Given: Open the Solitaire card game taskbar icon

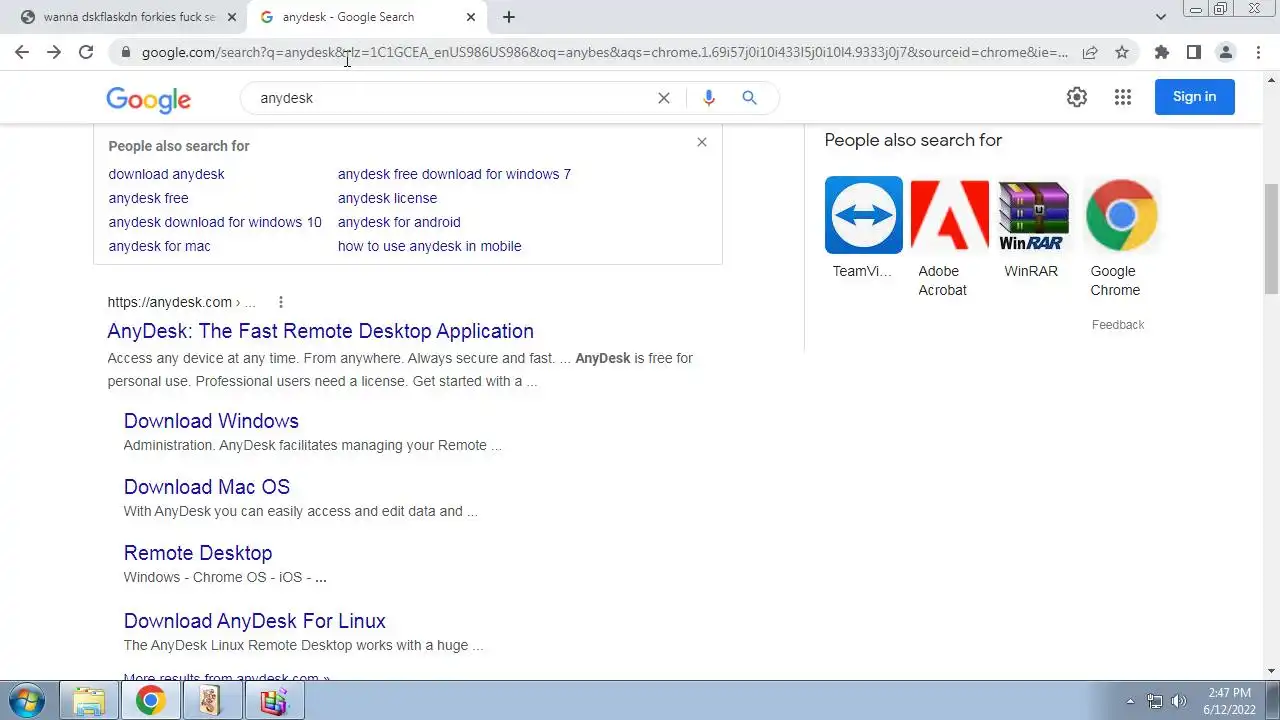Looking at the screenshot, I should click(212, 701).
